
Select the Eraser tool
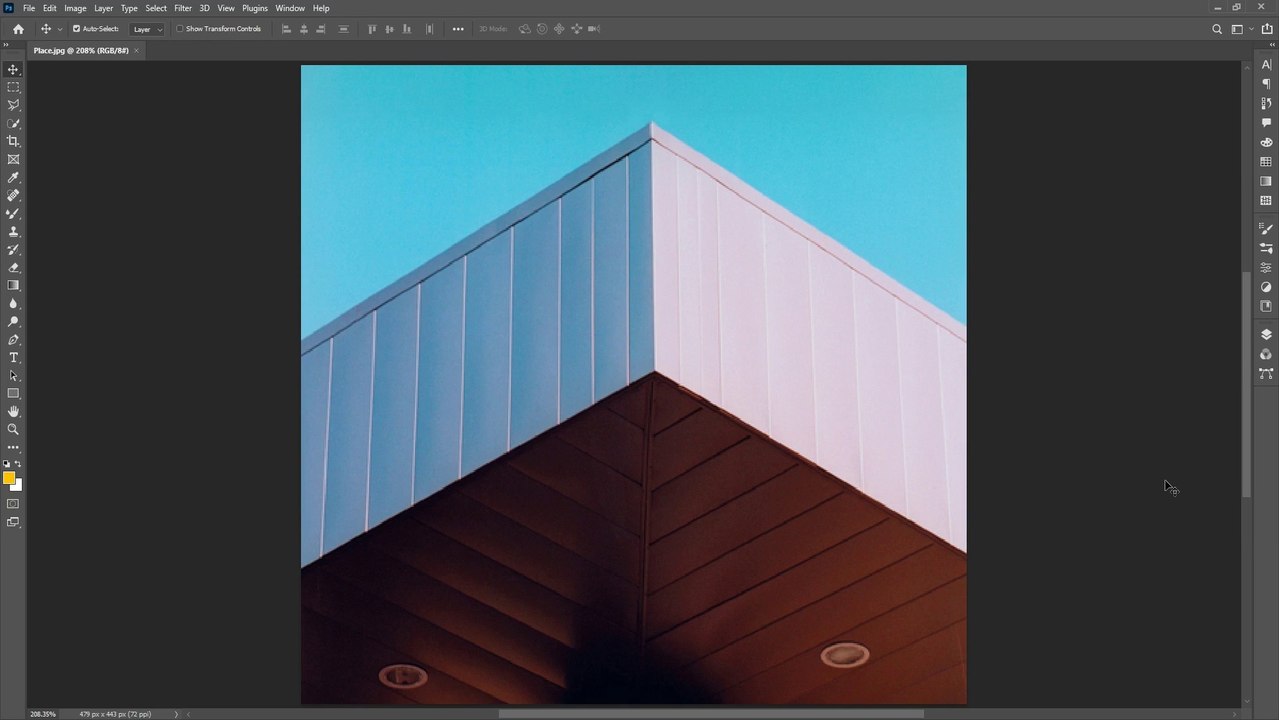(13, 267)
